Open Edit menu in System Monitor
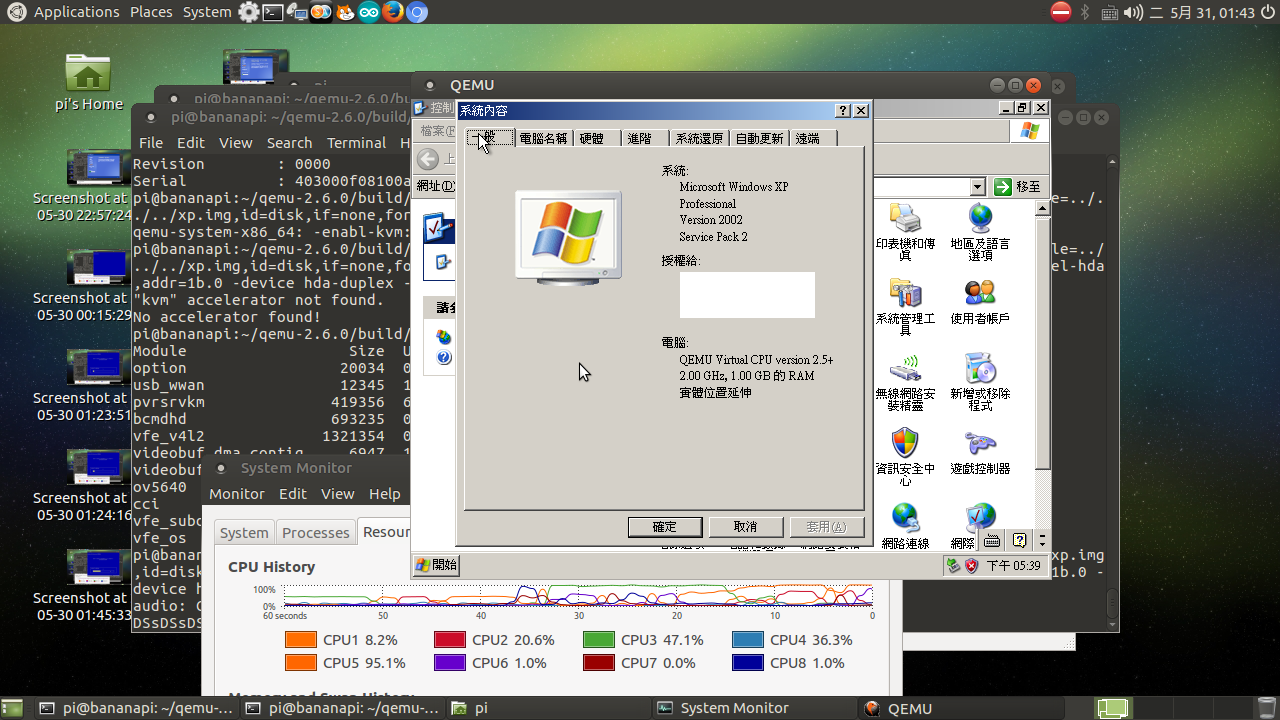 point(293,494)
